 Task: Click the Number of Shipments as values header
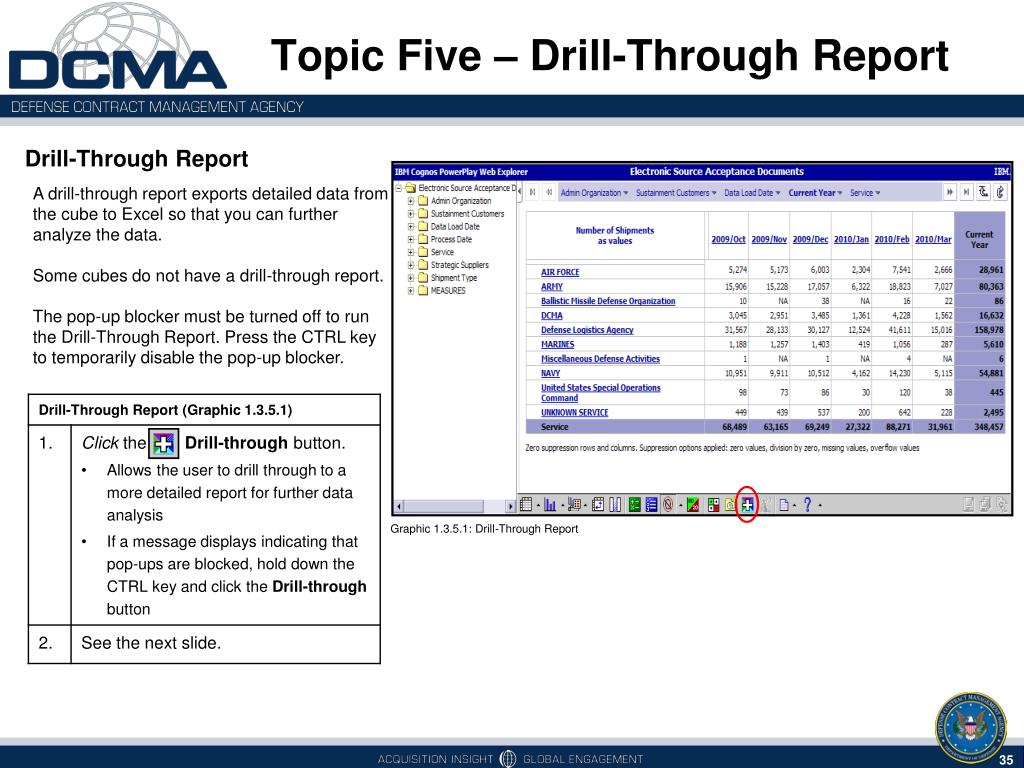(x=615, y=236)
